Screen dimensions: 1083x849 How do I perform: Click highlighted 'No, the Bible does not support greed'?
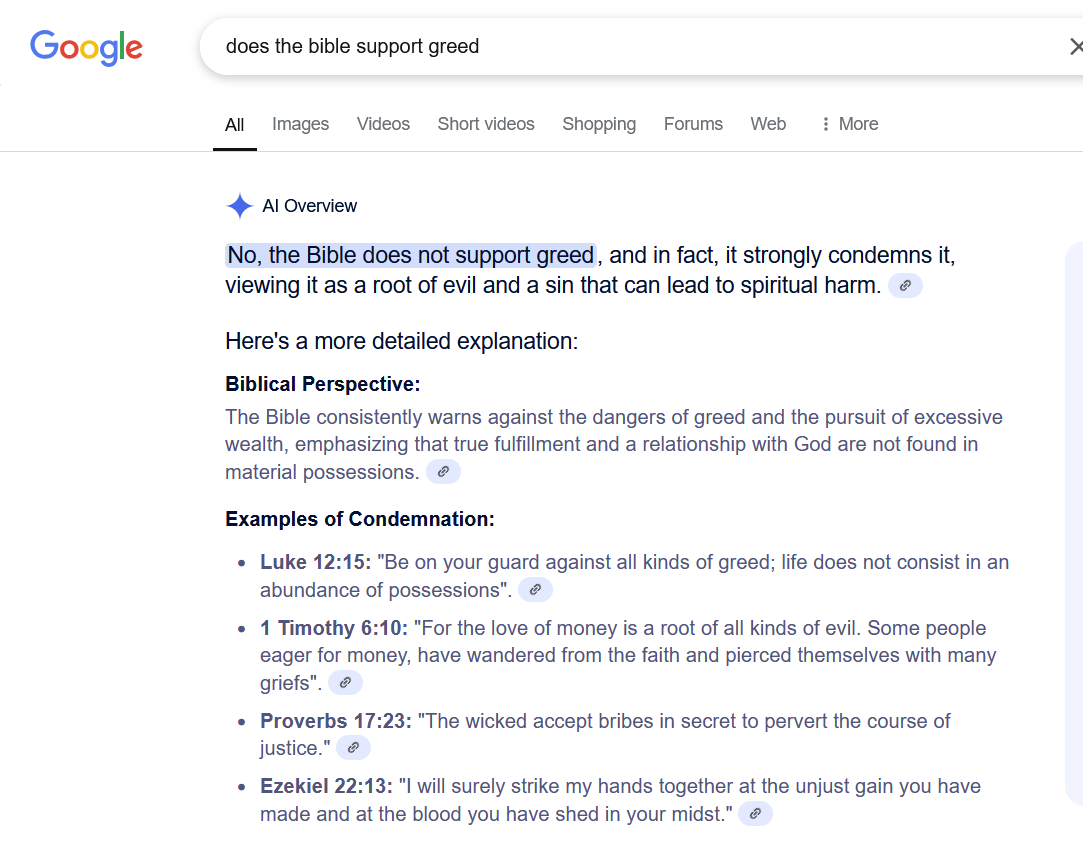click(x=411, y=256)
